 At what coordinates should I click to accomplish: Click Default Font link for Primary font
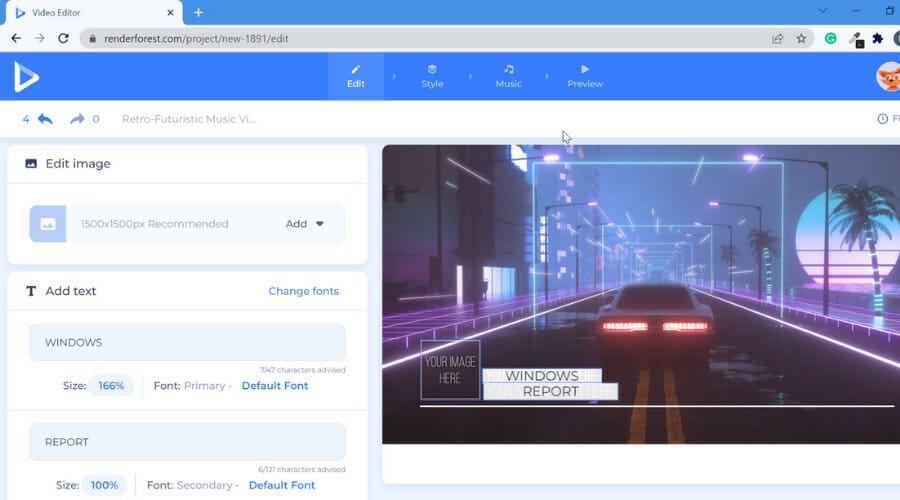[x=275, y=385]
